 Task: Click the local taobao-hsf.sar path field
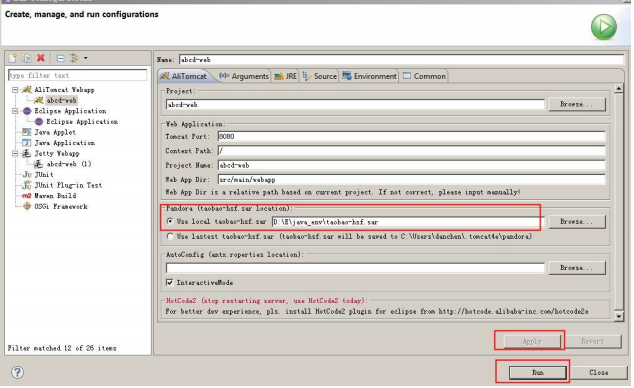coord(408,222)
